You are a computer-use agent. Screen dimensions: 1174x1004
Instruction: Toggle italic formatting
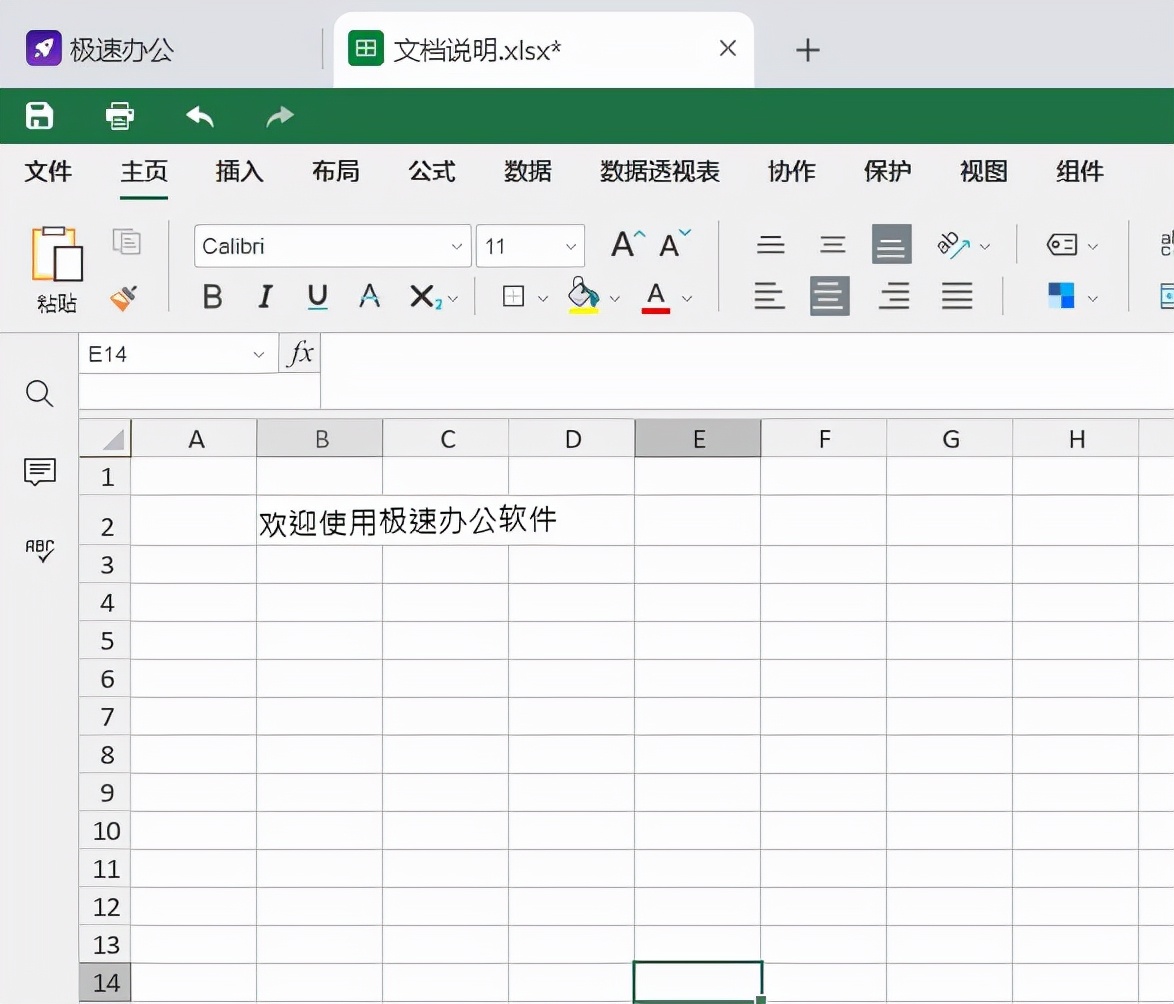[x=264, y=297]
